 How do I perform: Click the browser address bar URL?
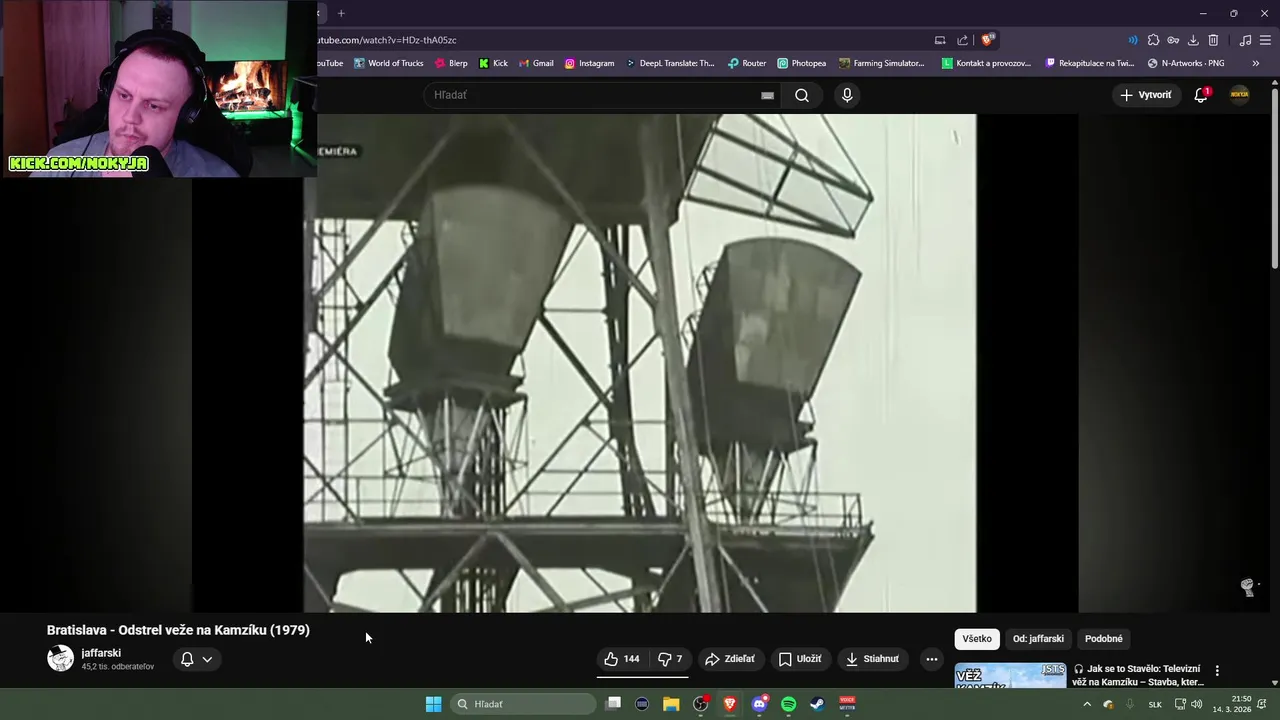point(388,40)
